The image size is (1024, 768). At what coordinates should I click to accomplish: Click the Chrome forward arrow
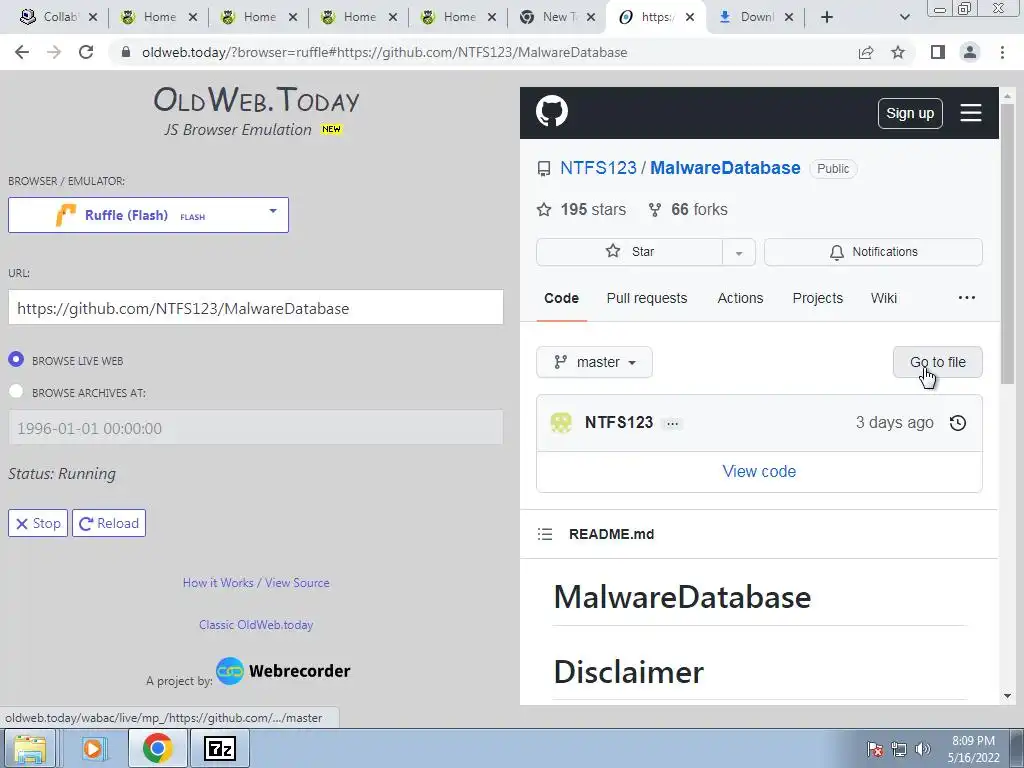pyautogui.click(x=54, y=52)
